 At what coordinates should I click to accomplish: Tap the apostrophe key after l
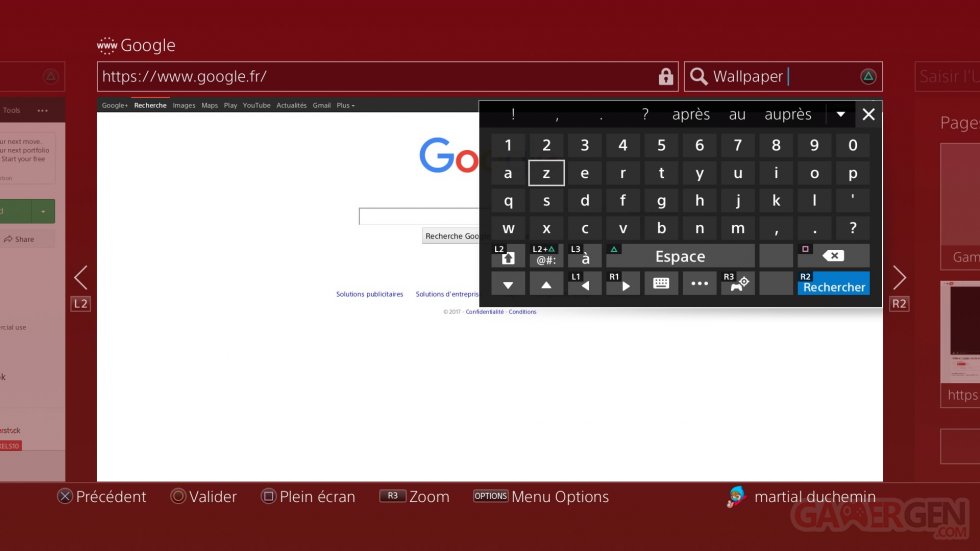(x=852, y=201)
